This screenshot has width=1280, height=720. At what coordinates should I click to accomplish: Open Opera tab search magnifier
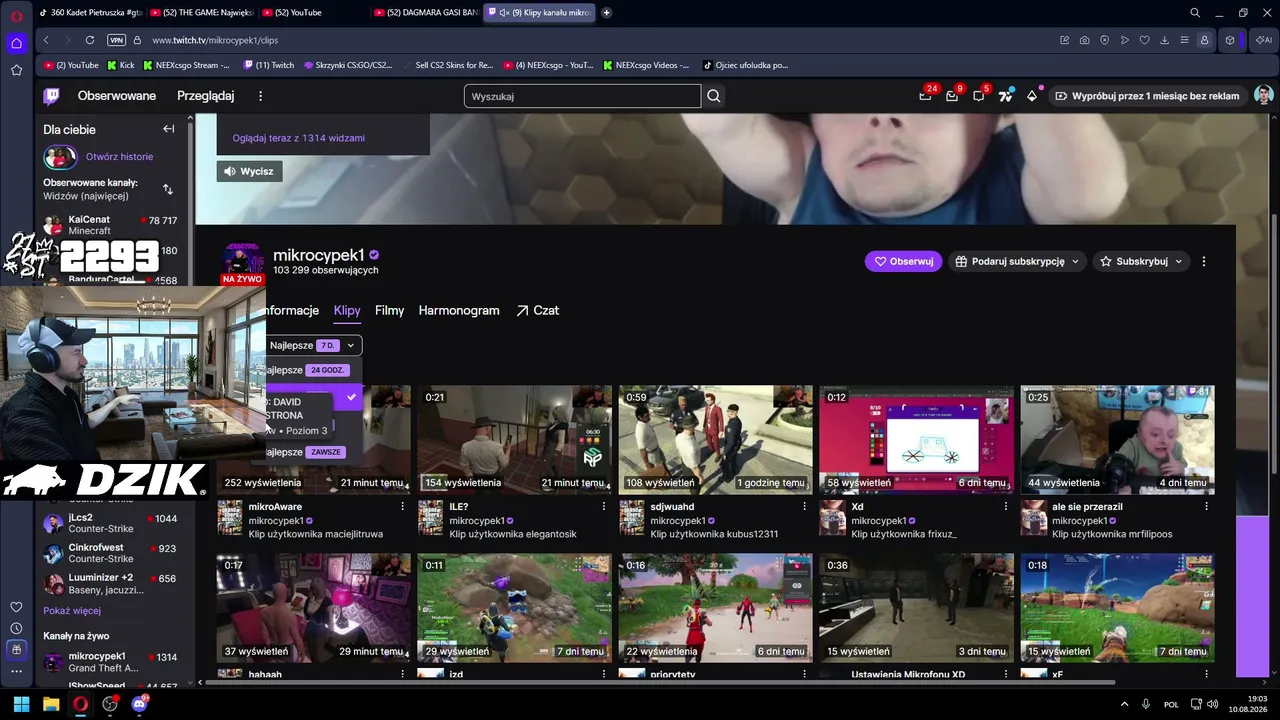point(1195,13)
